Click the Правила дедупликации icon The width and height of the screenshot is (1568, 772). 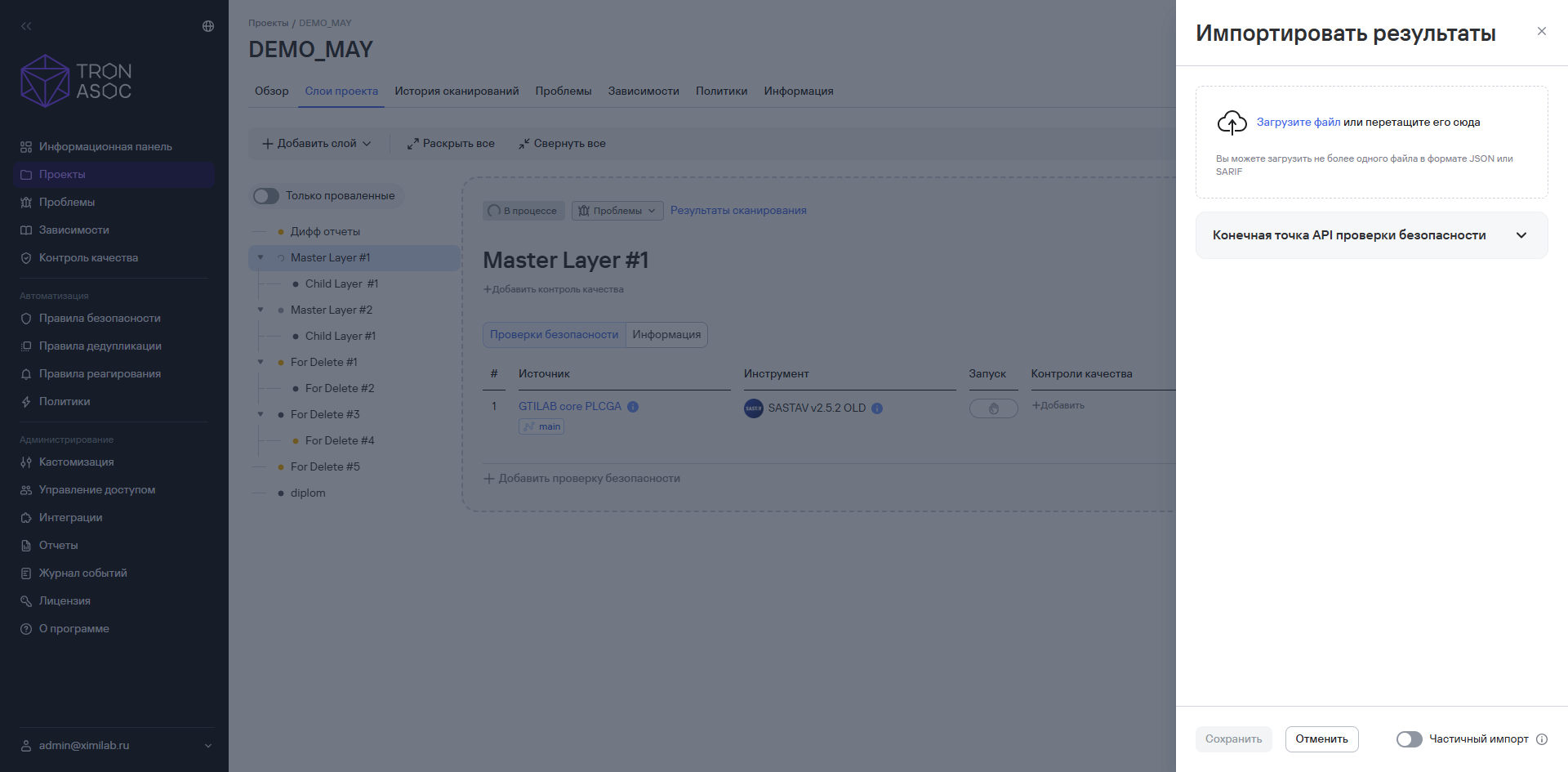26,346
